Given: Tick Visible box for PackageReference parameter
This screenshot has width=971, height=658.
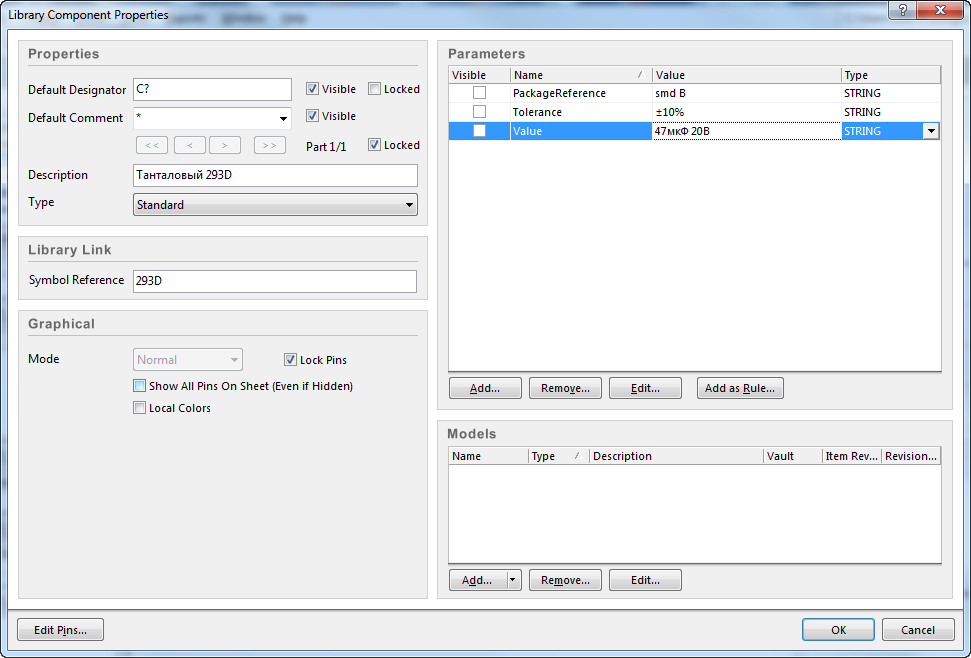Looking at the screenshot, I should (x=479, y=93).
